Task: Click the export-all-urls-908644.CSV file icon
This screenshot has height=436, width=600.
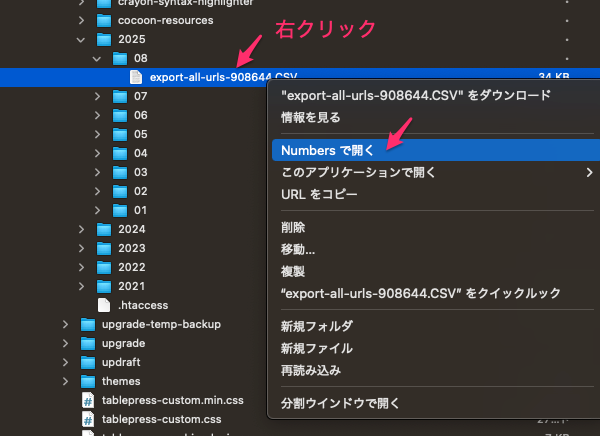Action: pyautogui.click(x=135, y=77)
